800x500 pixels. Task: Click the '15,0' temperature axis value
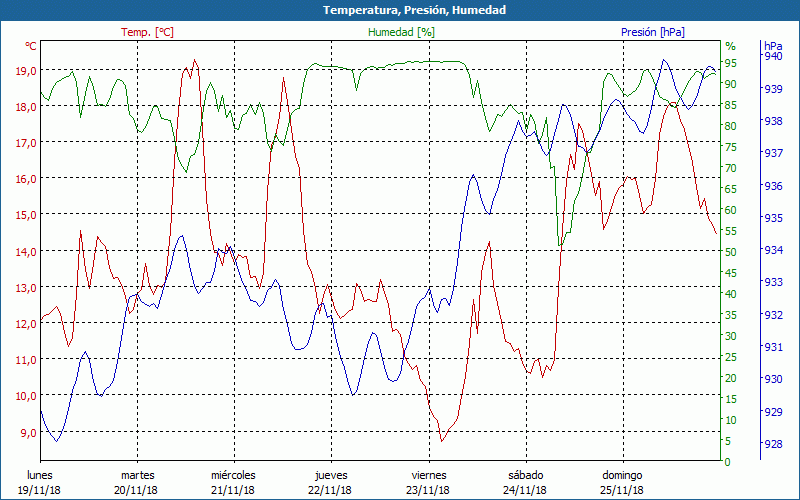(x=26, y=215)
